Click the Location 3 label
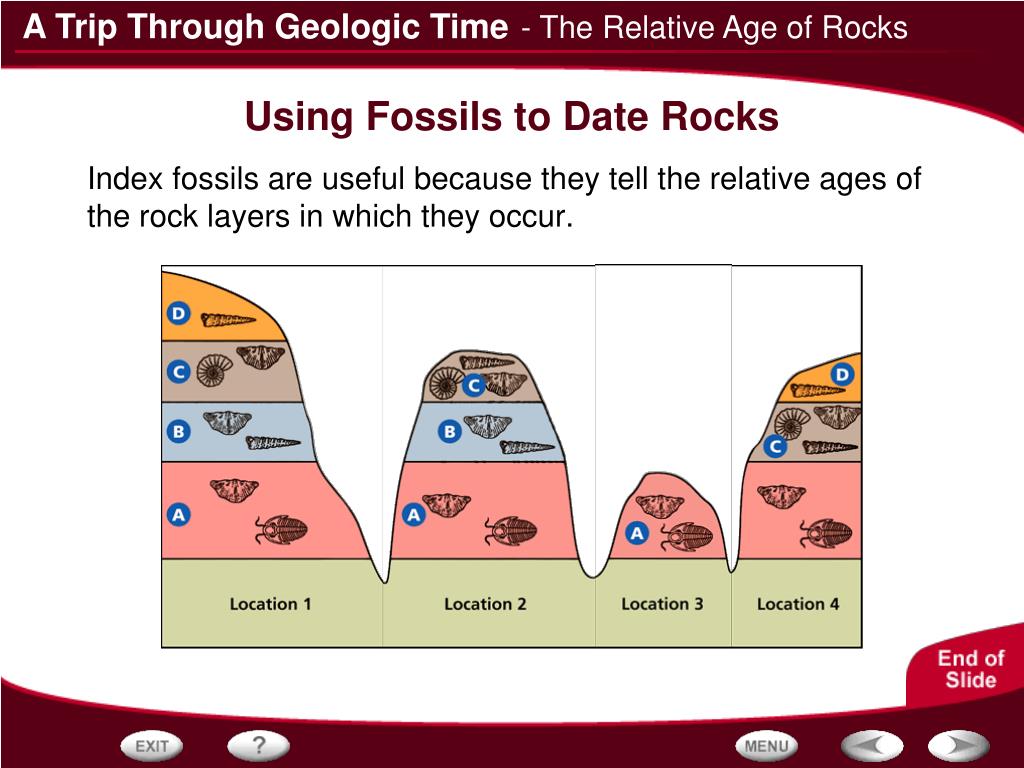1024x768 pixels. point(663,603)
